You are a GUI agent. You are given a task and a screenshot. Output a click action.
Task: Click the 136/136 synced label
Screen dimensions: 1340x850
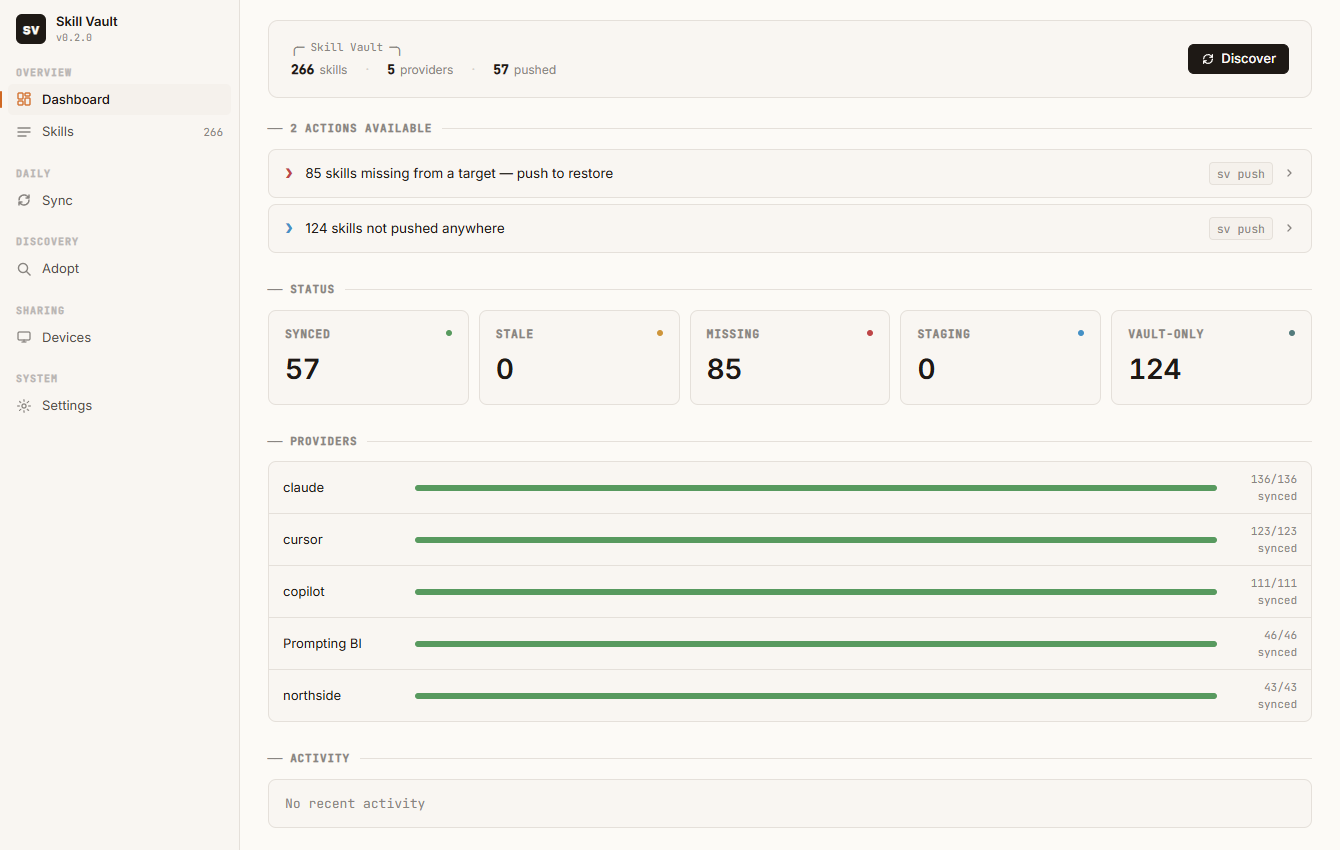pos(1273,488)
